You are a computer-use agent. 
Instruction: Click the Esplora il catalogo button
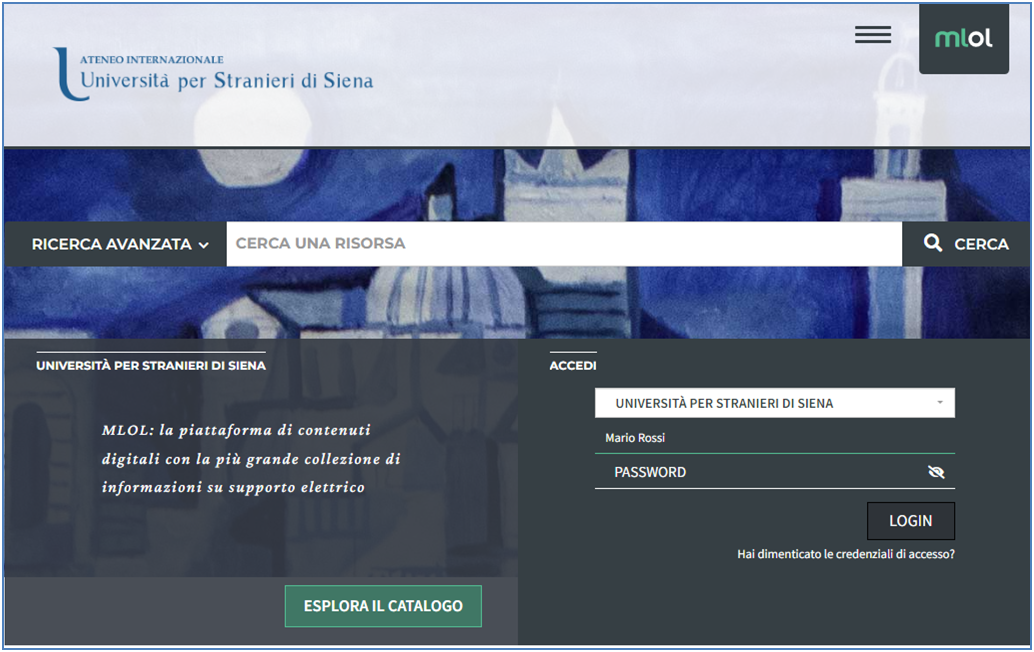coord(383,606)
